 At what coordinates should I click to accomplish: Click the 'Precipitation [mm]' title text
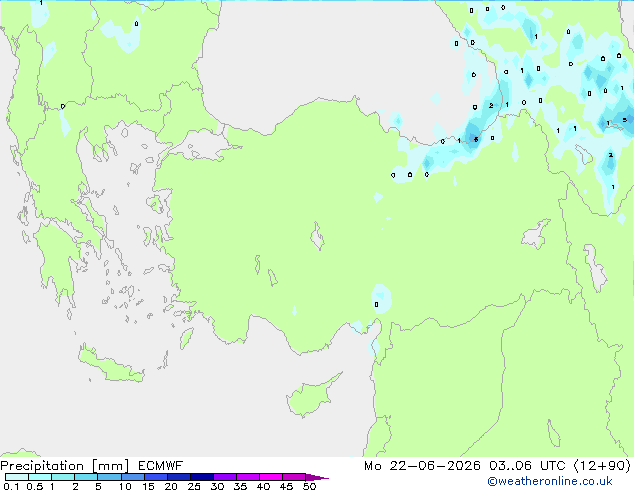[65, 466]
